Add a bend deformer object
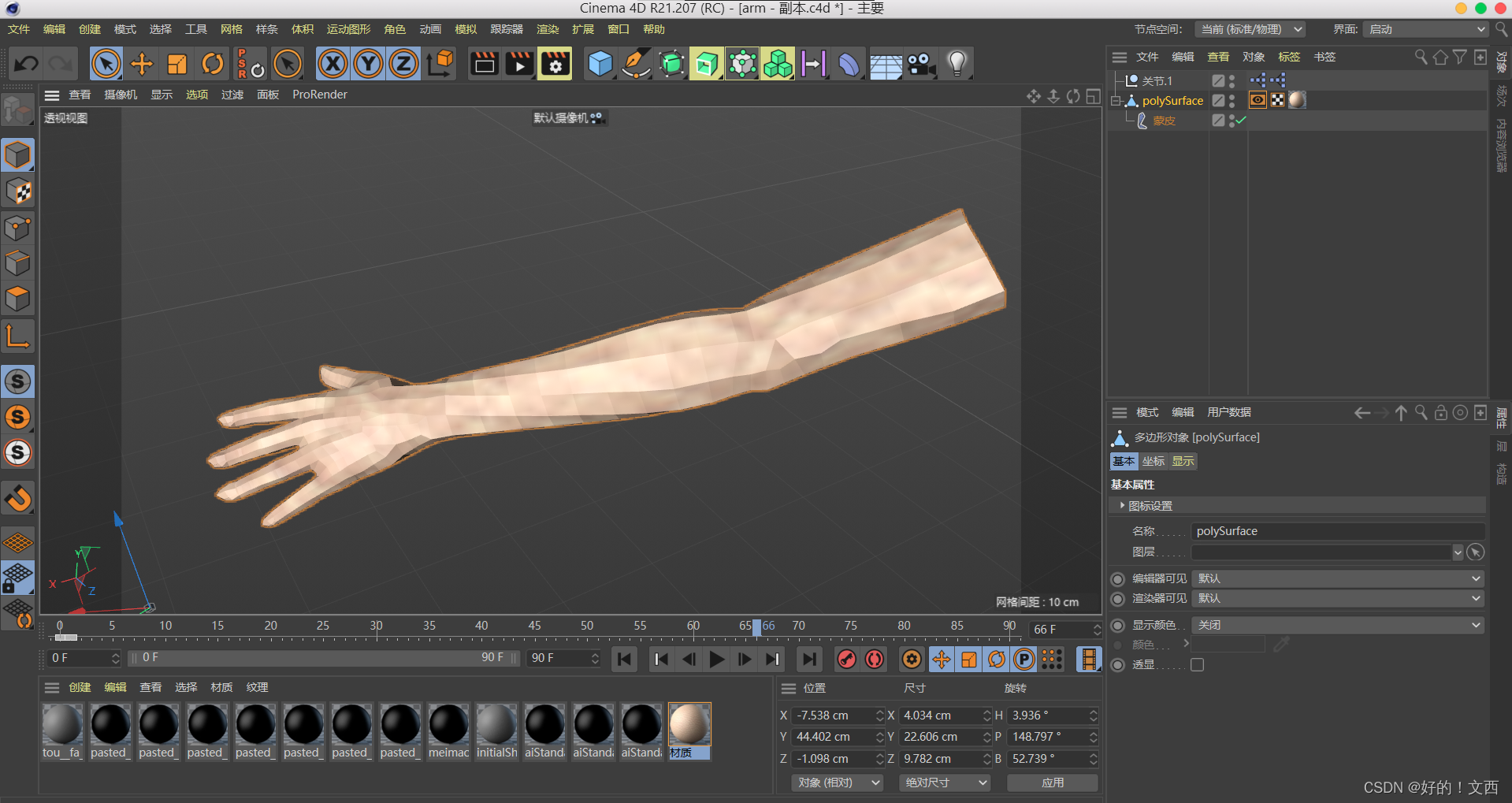1512x803 pixels. 849,63
